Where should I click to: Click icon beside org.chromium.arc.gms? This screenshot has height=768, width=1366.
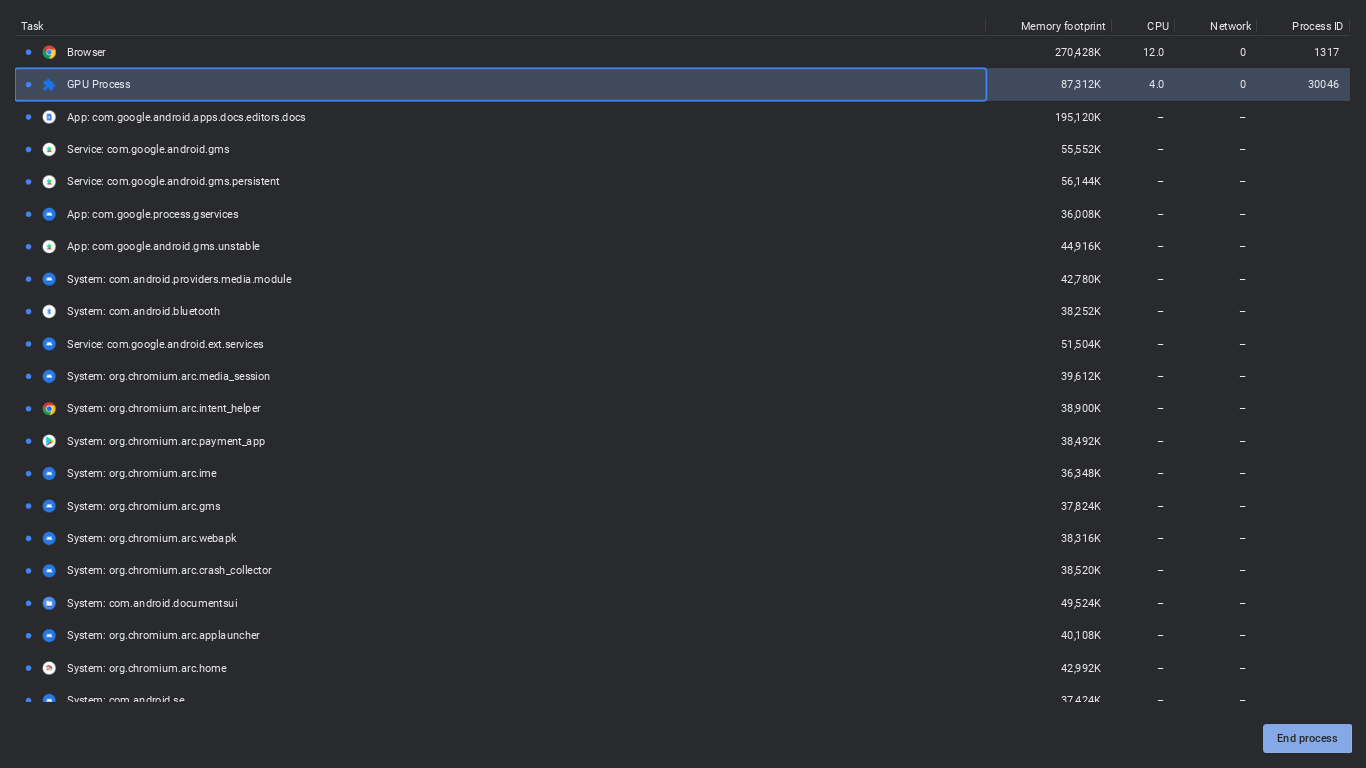click(x=49, y=506)
